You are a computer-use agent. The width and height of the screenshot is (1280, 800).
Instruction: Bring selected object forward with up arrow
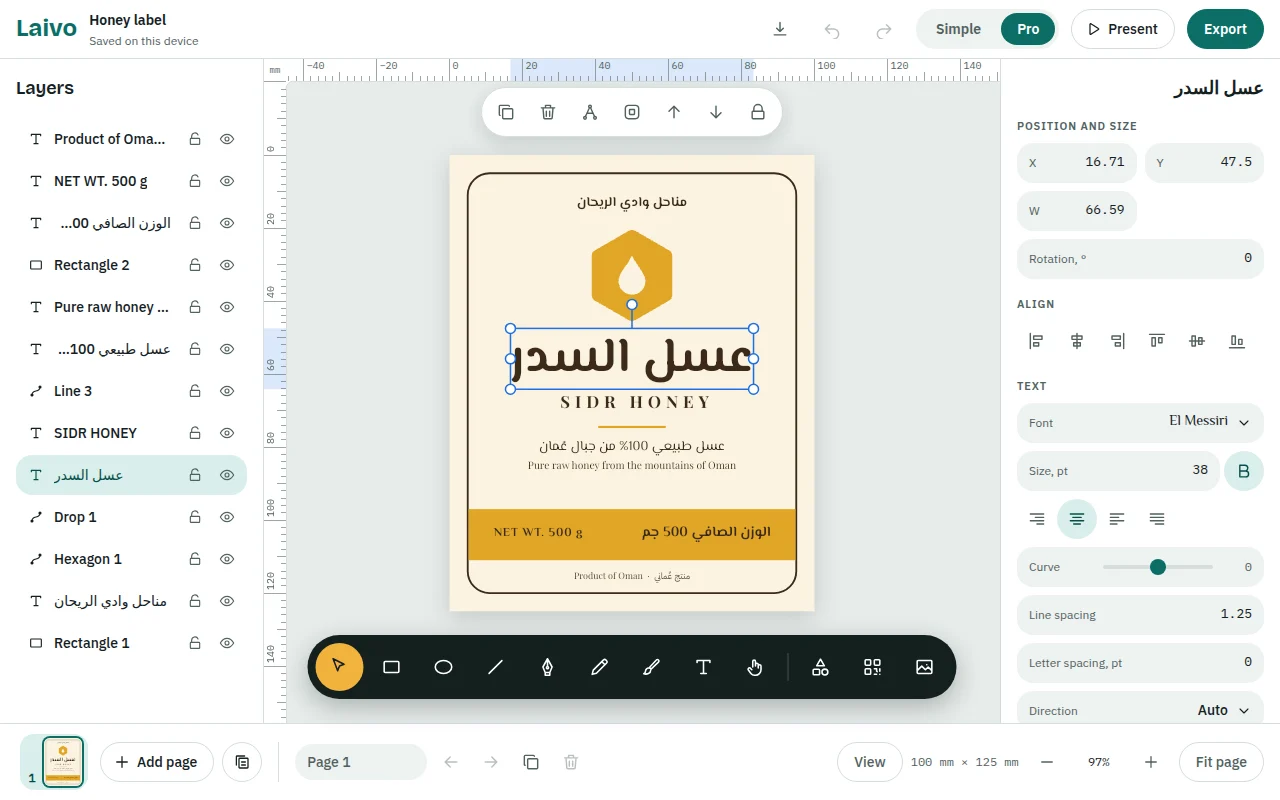pyautogui.click(x=674, y=112)
